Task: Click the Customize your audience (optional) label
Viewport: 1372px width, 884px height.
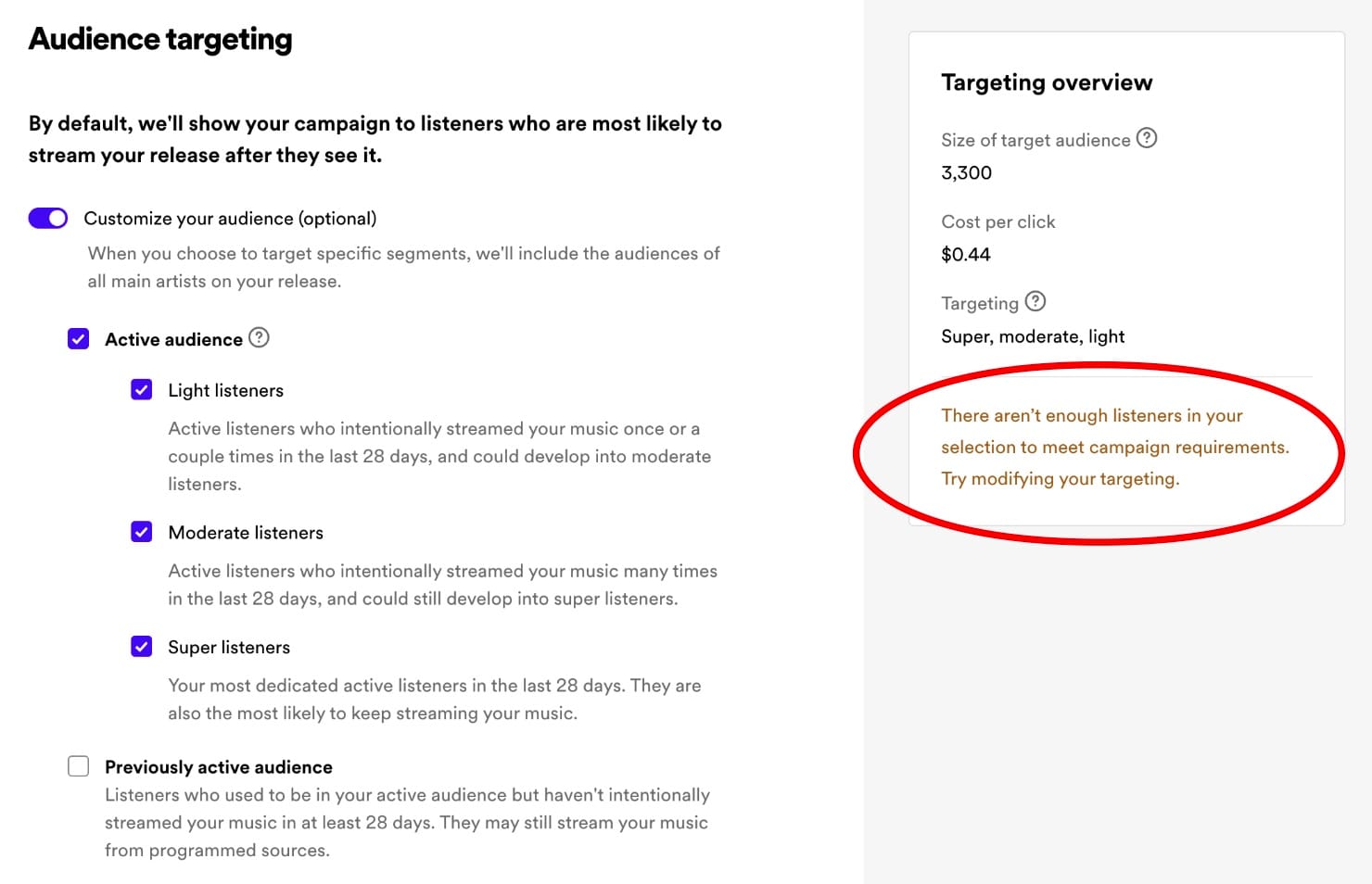Action: 230,219
